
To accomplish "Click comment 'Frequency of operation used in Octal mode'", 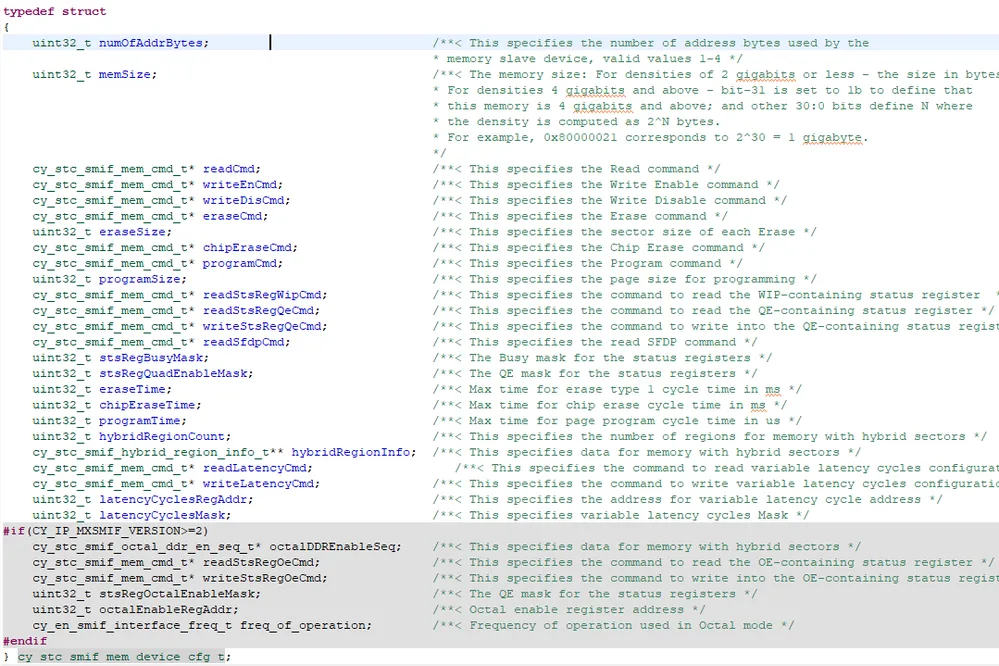I will pyautogui.click(x=613, y=625).
